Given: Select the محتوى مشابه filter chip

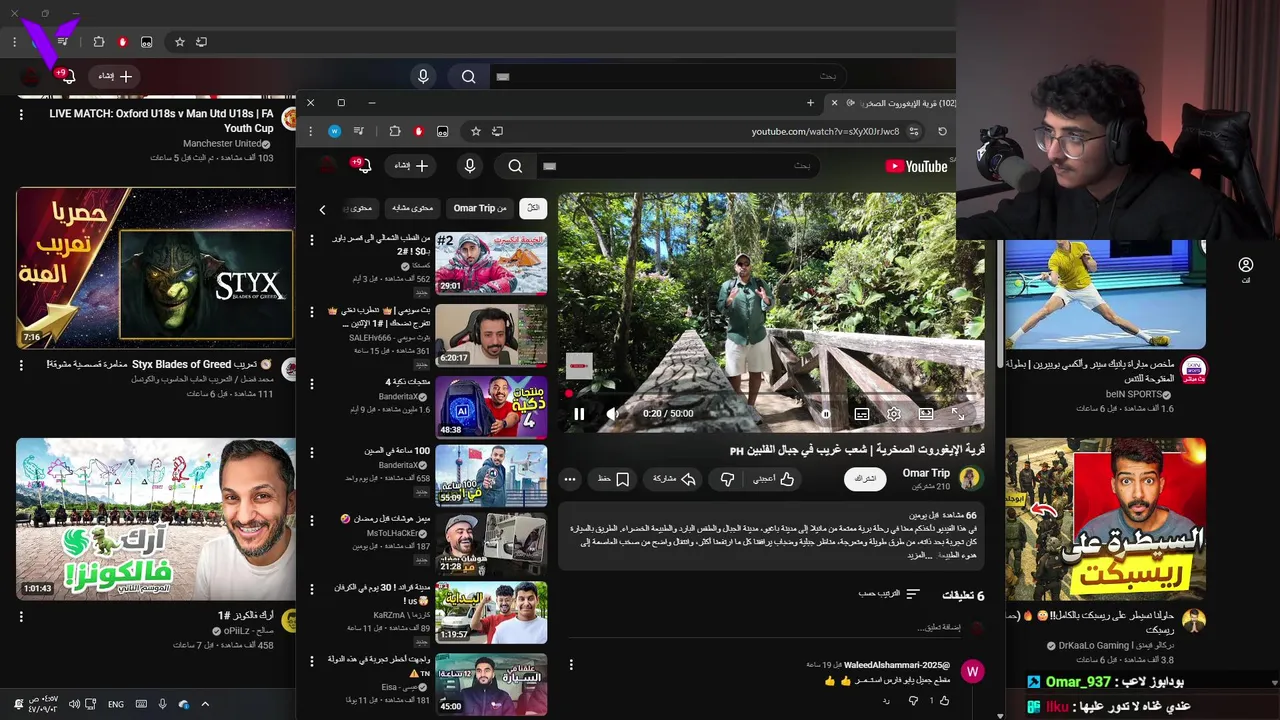Looking at the screenshot, I should click(413, 208).
